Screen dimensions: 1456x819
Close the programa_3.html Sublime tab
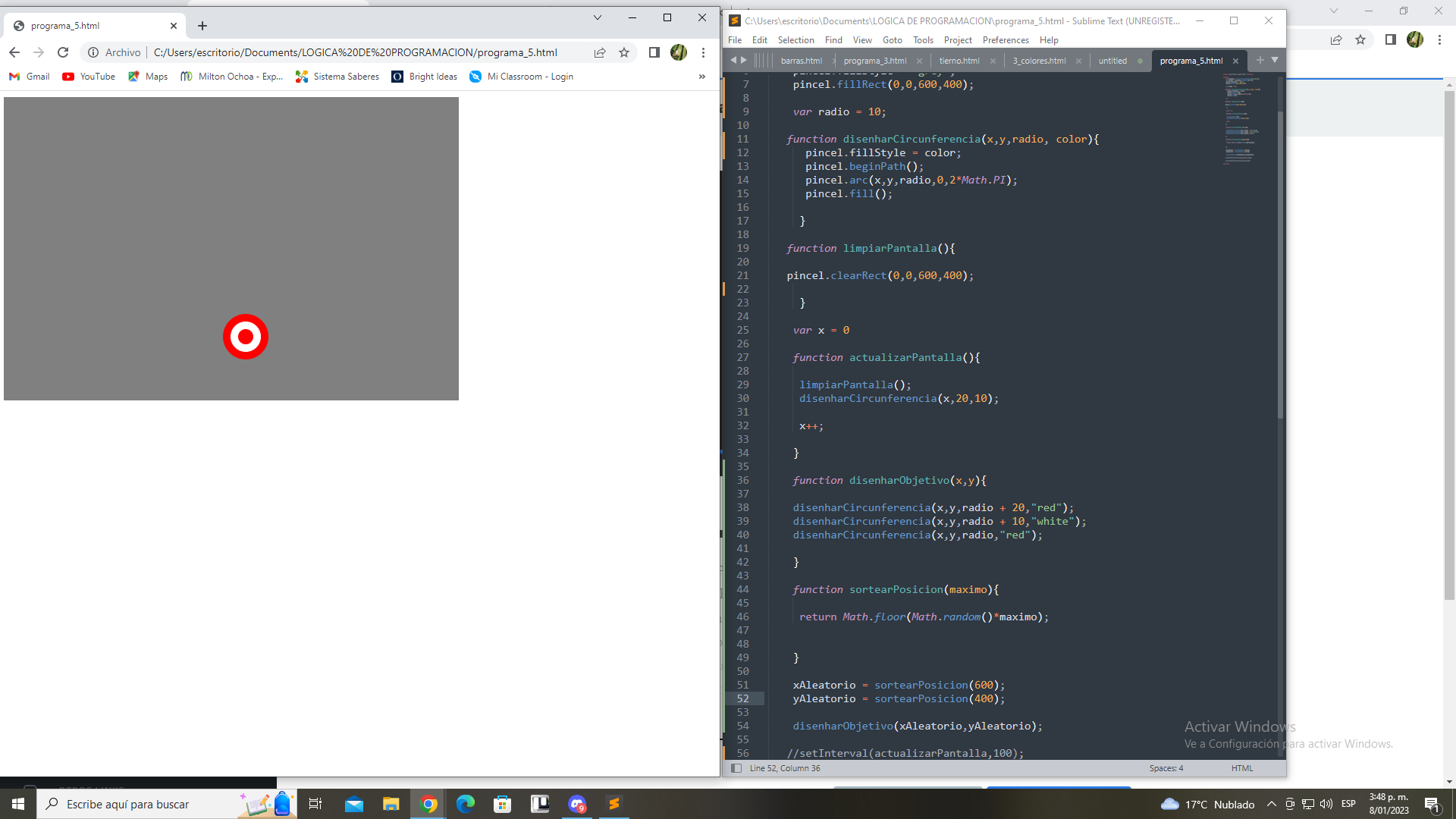[x=920, y=61]
